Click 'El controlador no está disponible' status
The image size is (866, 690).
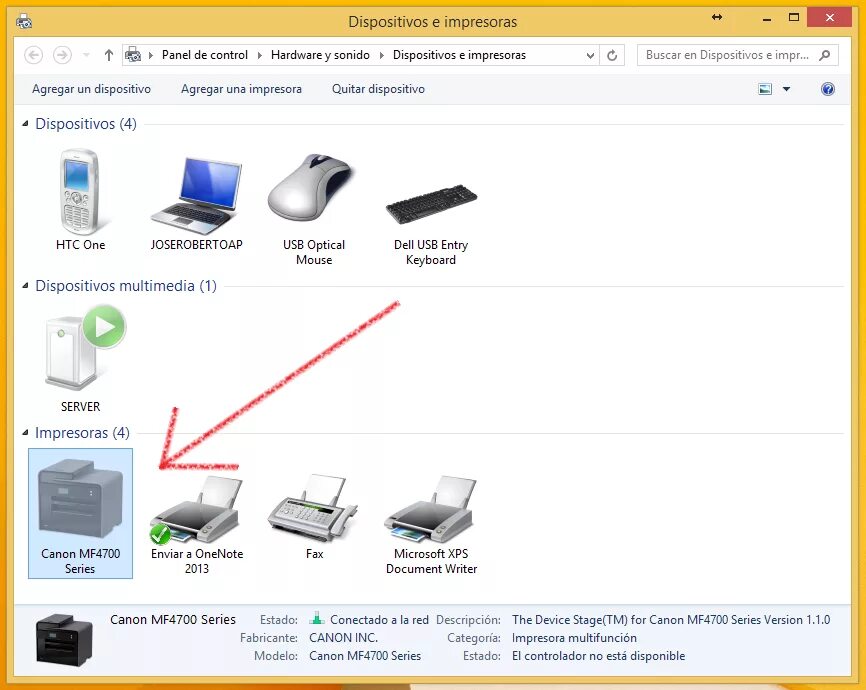pos(598,656)
